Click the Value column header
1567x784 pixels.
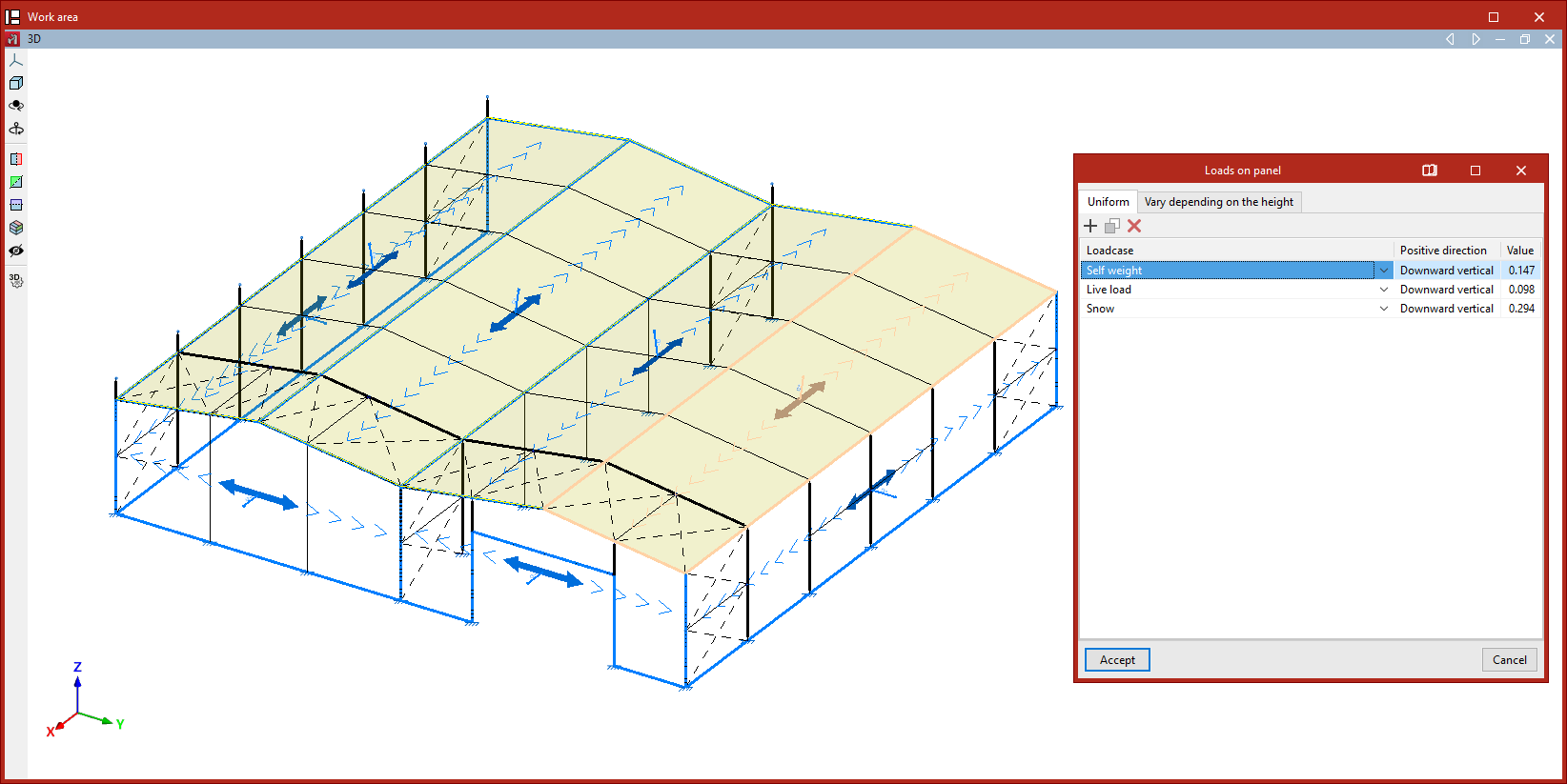[1521, 251]
